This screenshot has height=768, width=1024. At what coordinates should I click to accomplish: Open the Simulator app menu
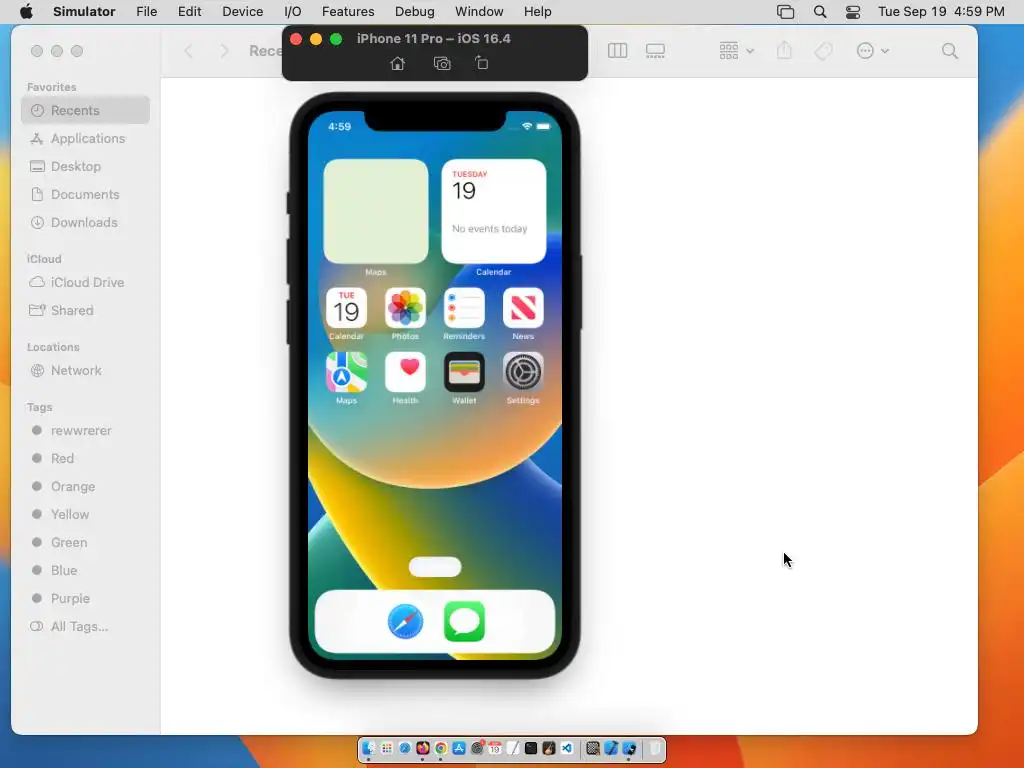tap(84, 12)
